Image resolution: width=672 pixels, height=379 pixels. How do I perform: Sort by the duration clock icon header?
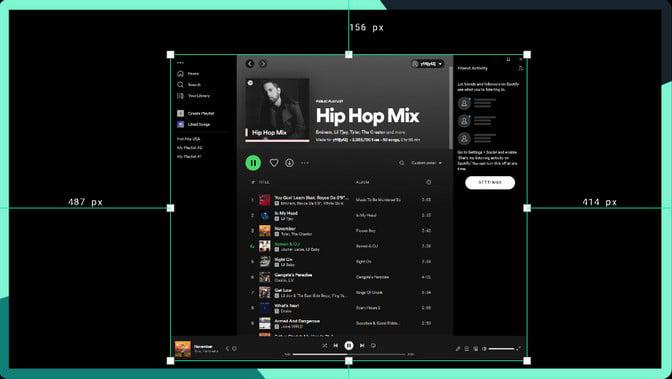pyautogui.click(x=429, y=183)
